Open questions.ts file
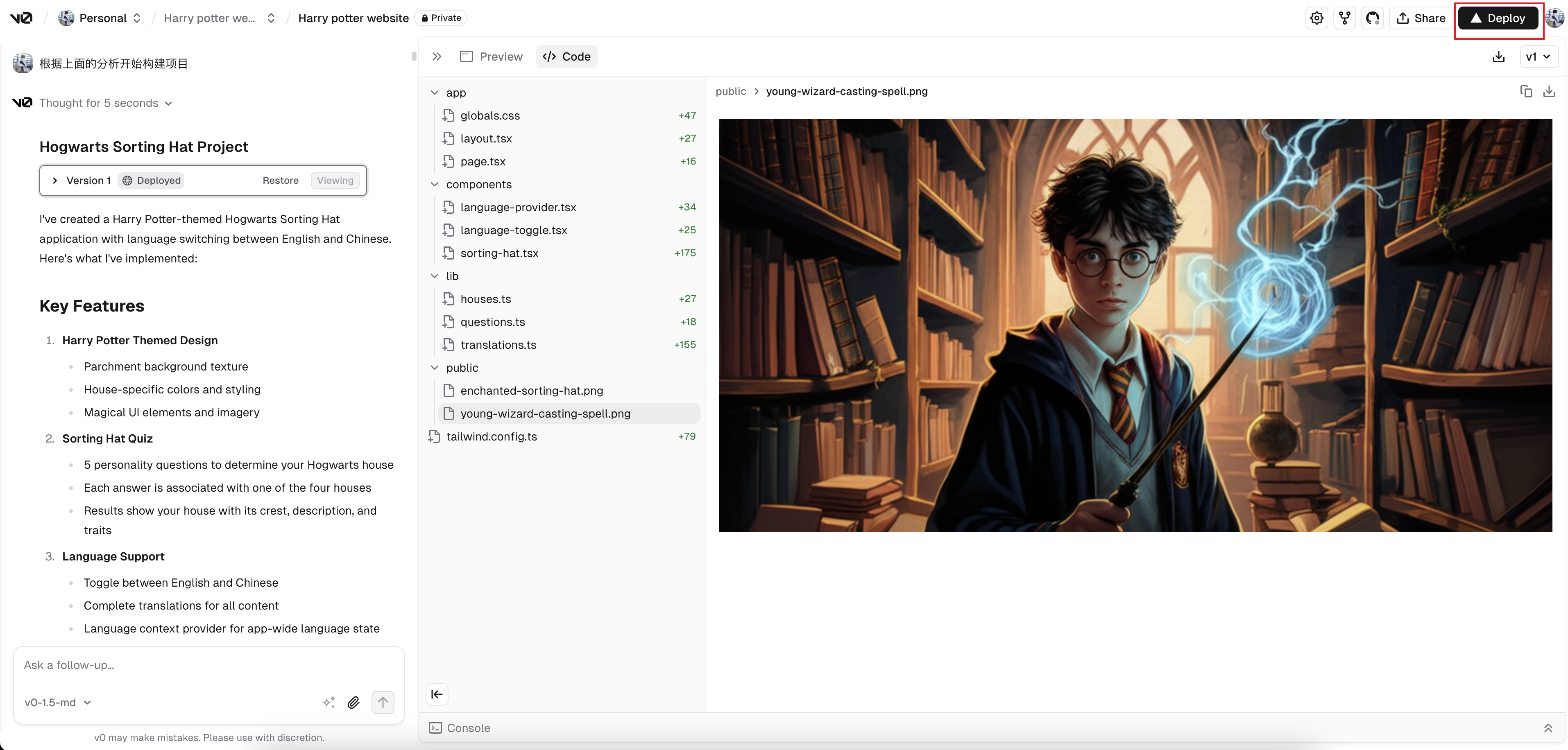 click(x=569, y=322)
